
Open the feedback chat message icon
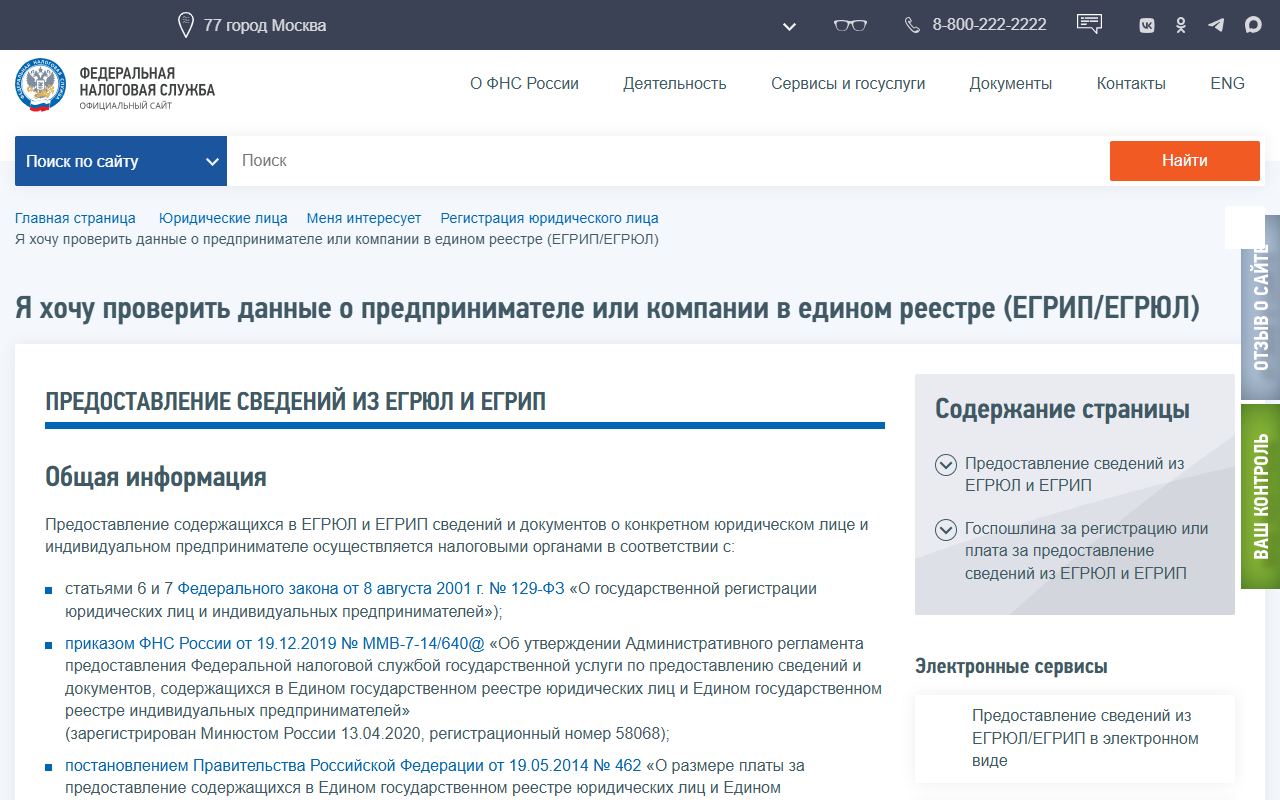pyautogui.click(x=1089, y=24)
